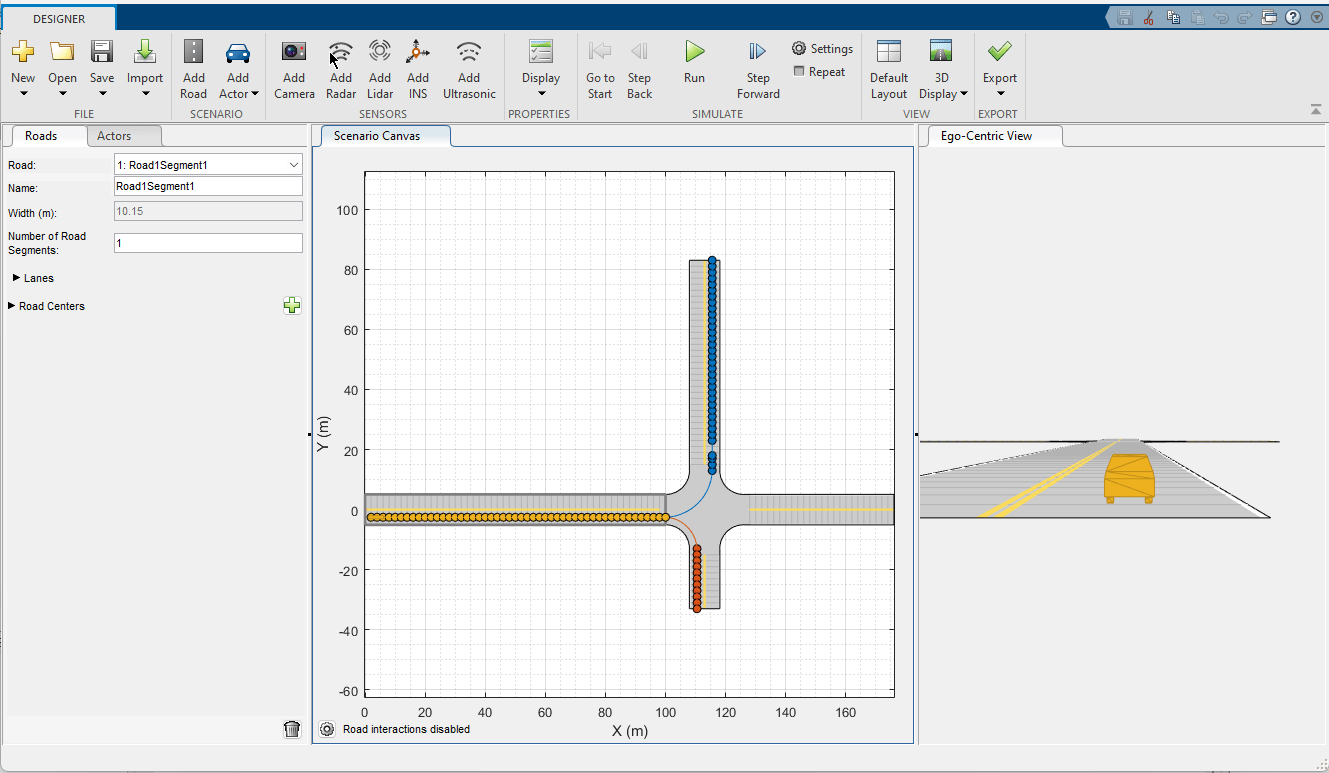1329x773 pixels.
Task: Expand the Lanes section
Action: click(x=17, y=278)
